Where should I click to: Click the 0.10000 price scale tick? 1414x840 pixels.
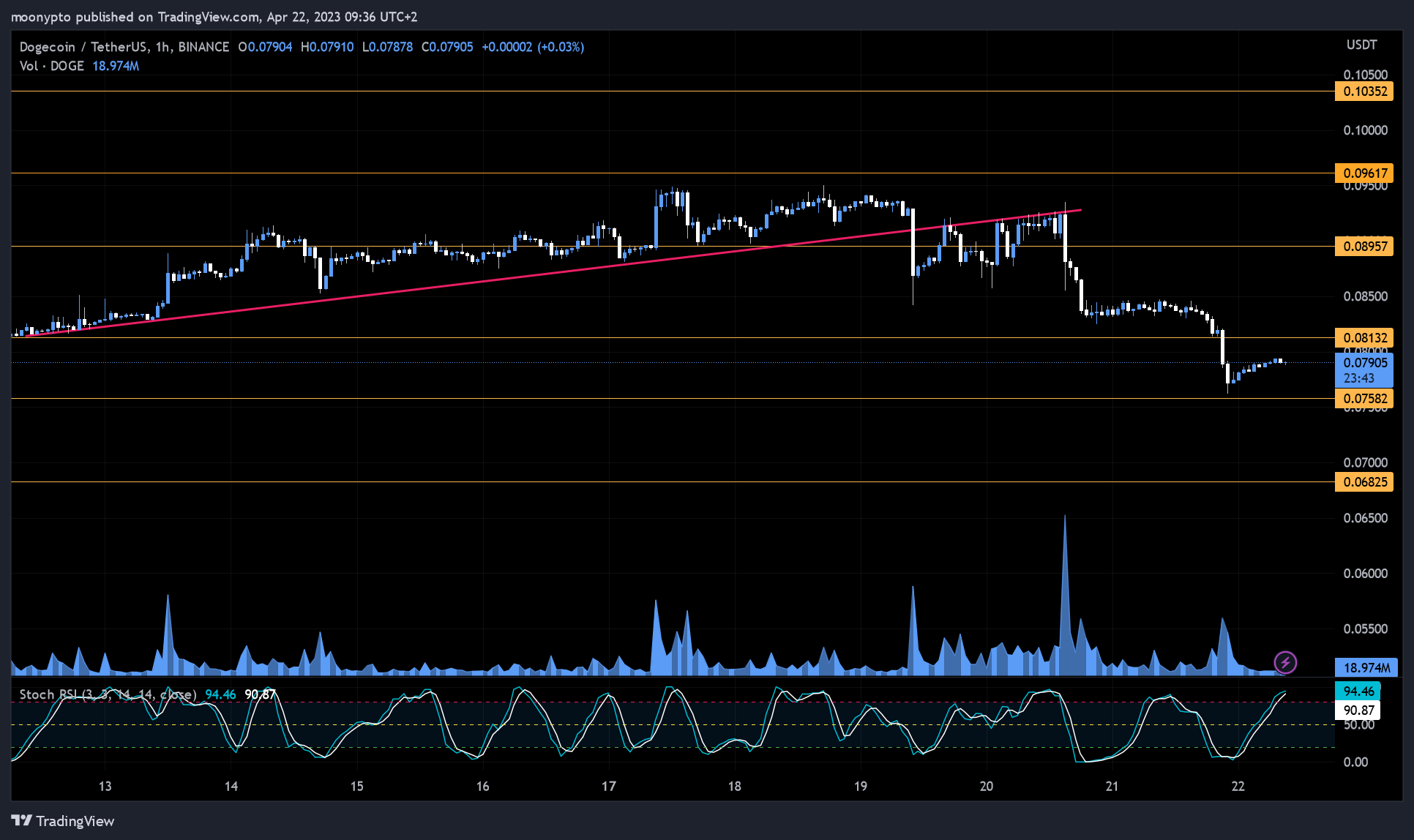[1365, 130]
